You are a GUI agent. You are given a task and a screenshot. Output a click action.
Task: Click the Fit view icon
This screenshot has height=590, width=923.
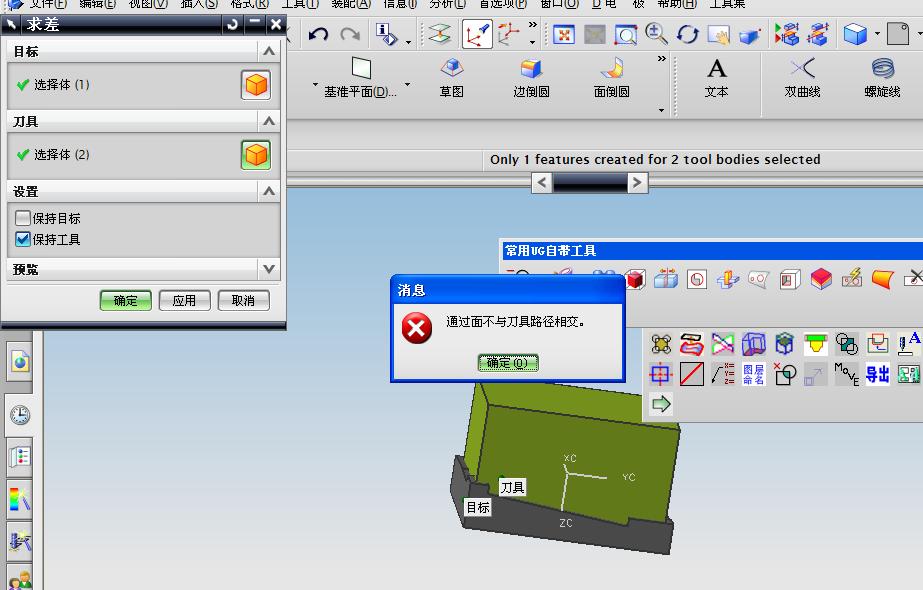(563, 35)
